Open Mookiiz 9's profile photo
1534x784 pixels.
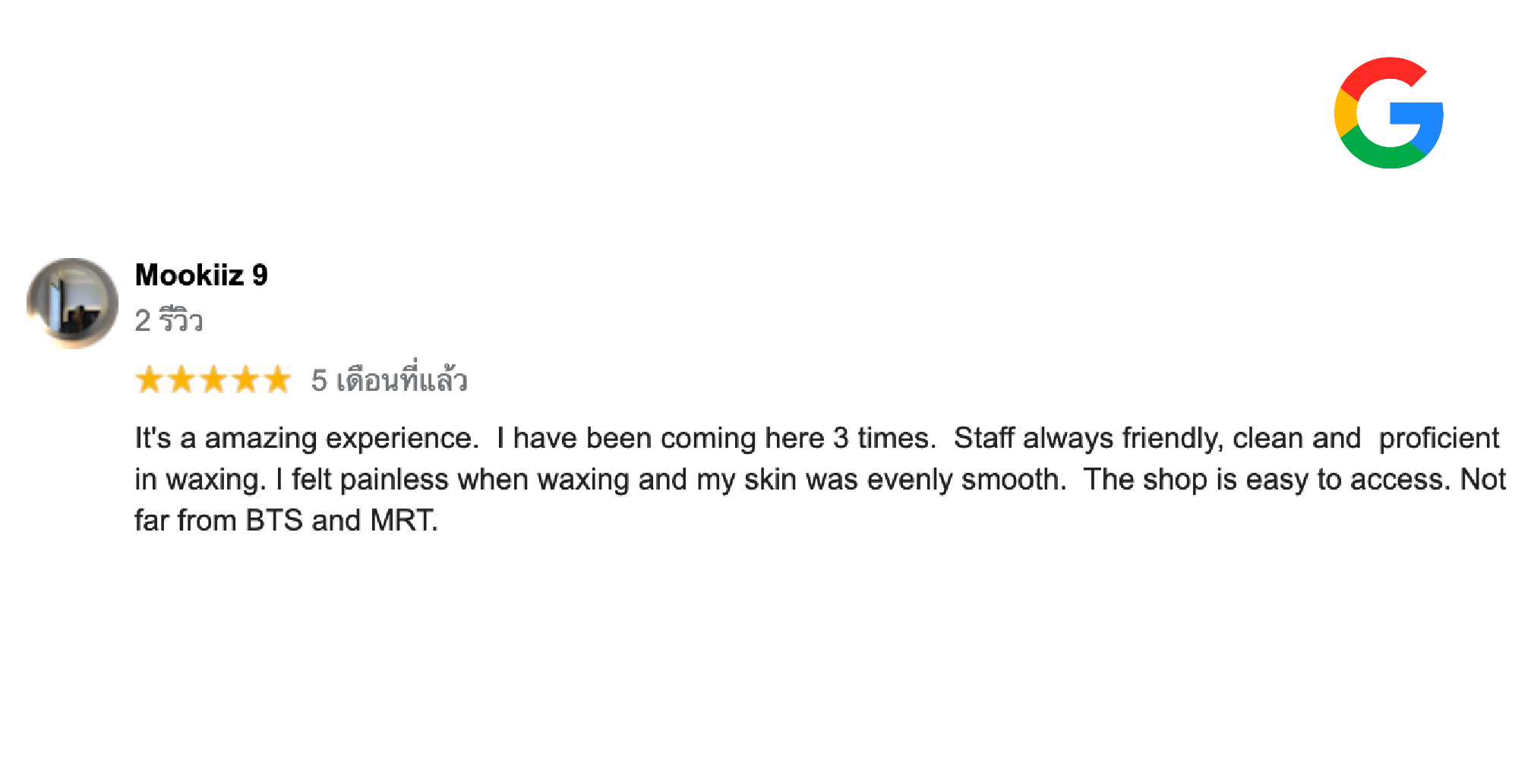[x=72, y=303]
